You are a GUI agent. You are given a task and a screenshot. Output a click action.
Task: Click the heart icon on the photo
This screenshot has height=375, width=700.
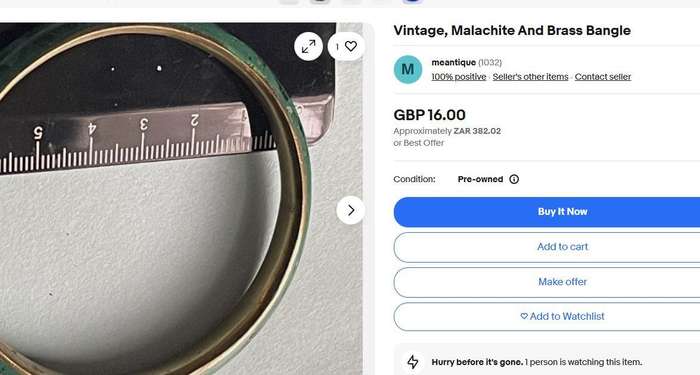[351, 46]
